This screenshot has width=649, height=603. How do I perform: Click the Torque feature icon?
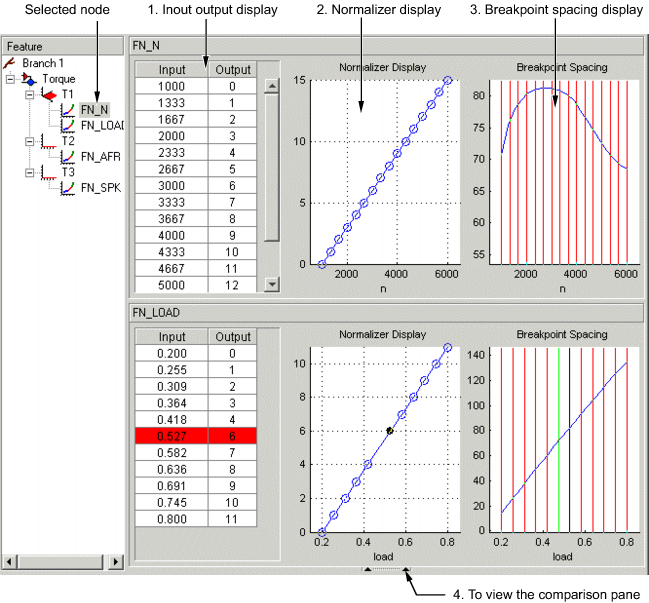click(x=29, y=79)
